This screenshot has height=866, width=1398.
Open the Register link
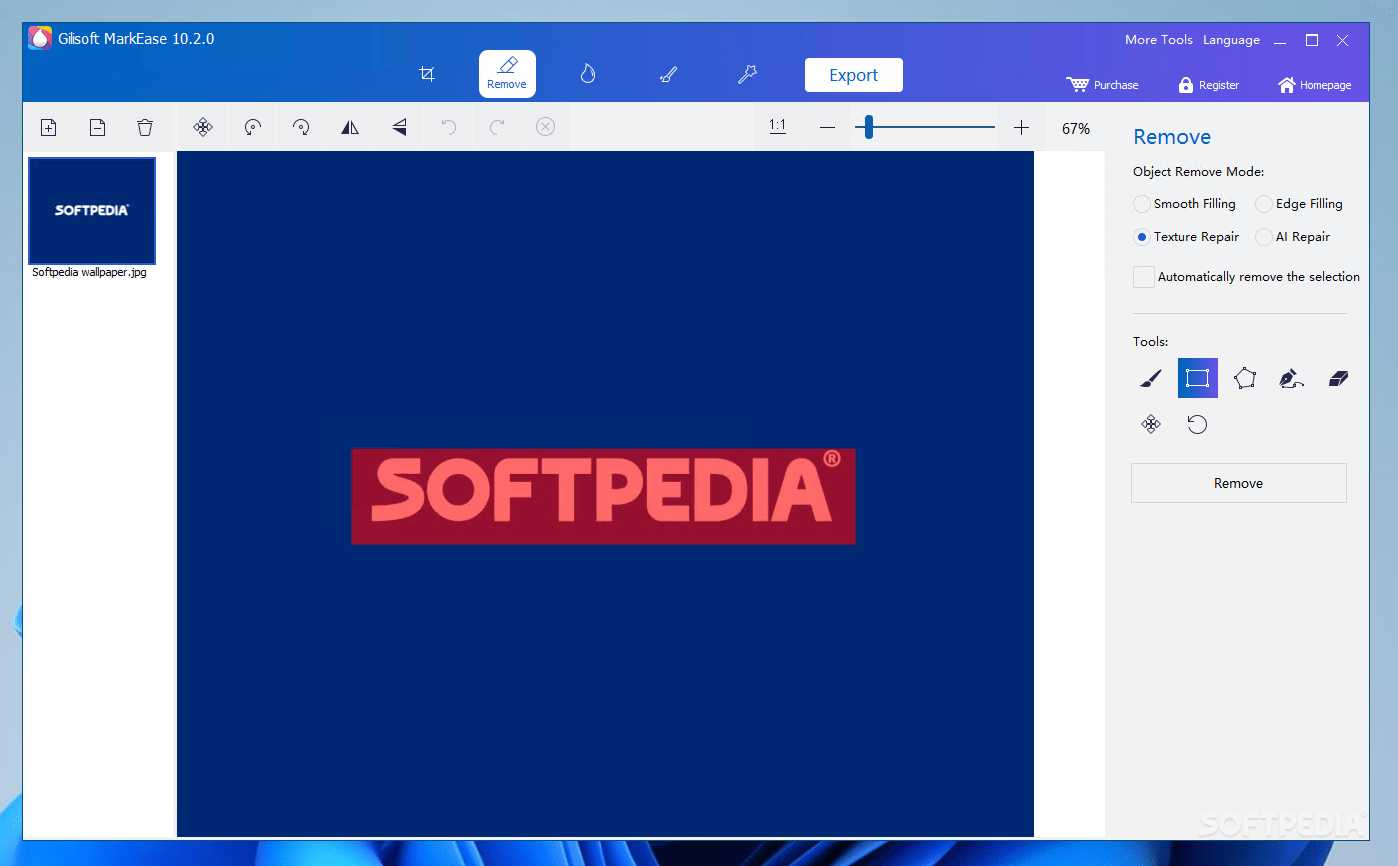(1208, 85)
